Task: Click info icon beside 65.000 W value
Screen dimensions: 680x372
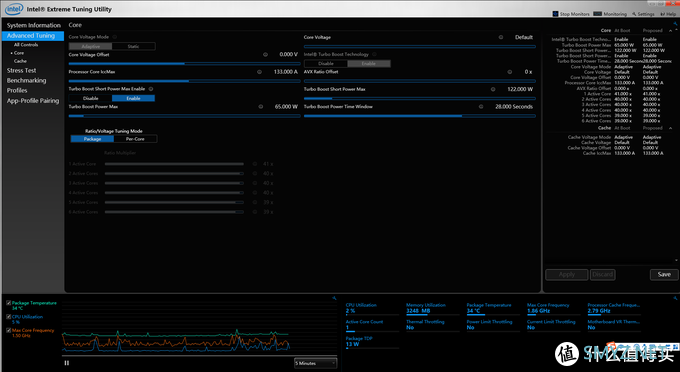Action: point(261,107)
